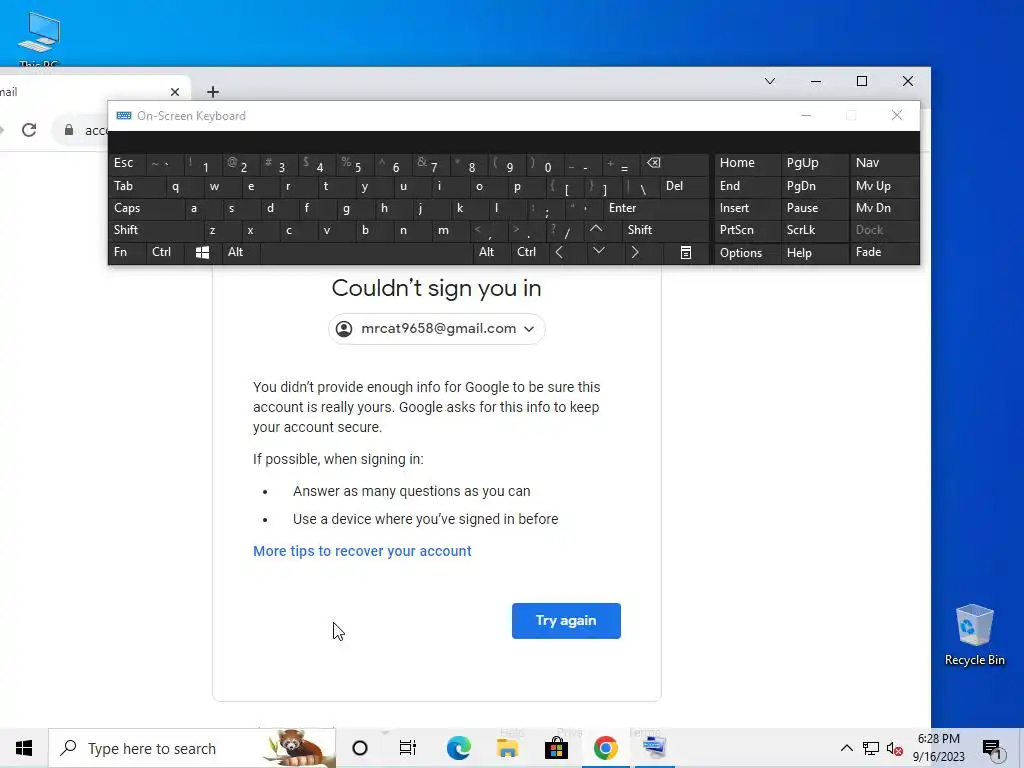Image resolution: width=1024 pixels, height=768 pixels.
Task: Launch Microsoft Edge from taskbar
Action: pos(458,748)
